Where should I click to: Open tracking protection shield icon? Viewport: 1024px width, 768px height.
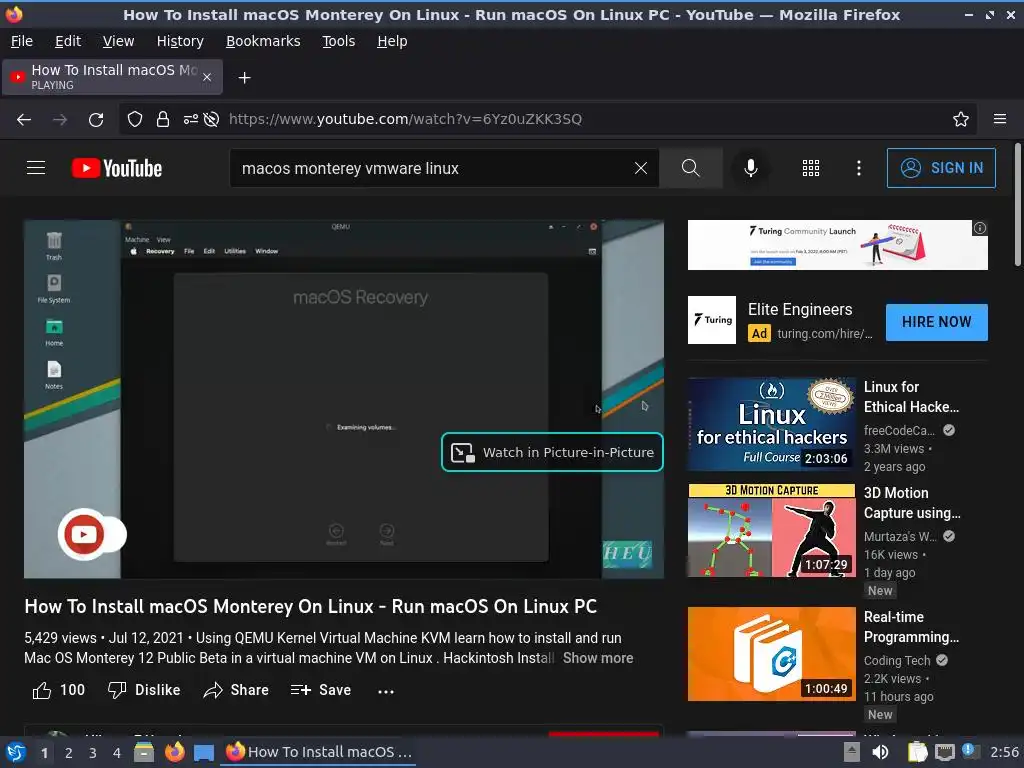tap(135, 120)
